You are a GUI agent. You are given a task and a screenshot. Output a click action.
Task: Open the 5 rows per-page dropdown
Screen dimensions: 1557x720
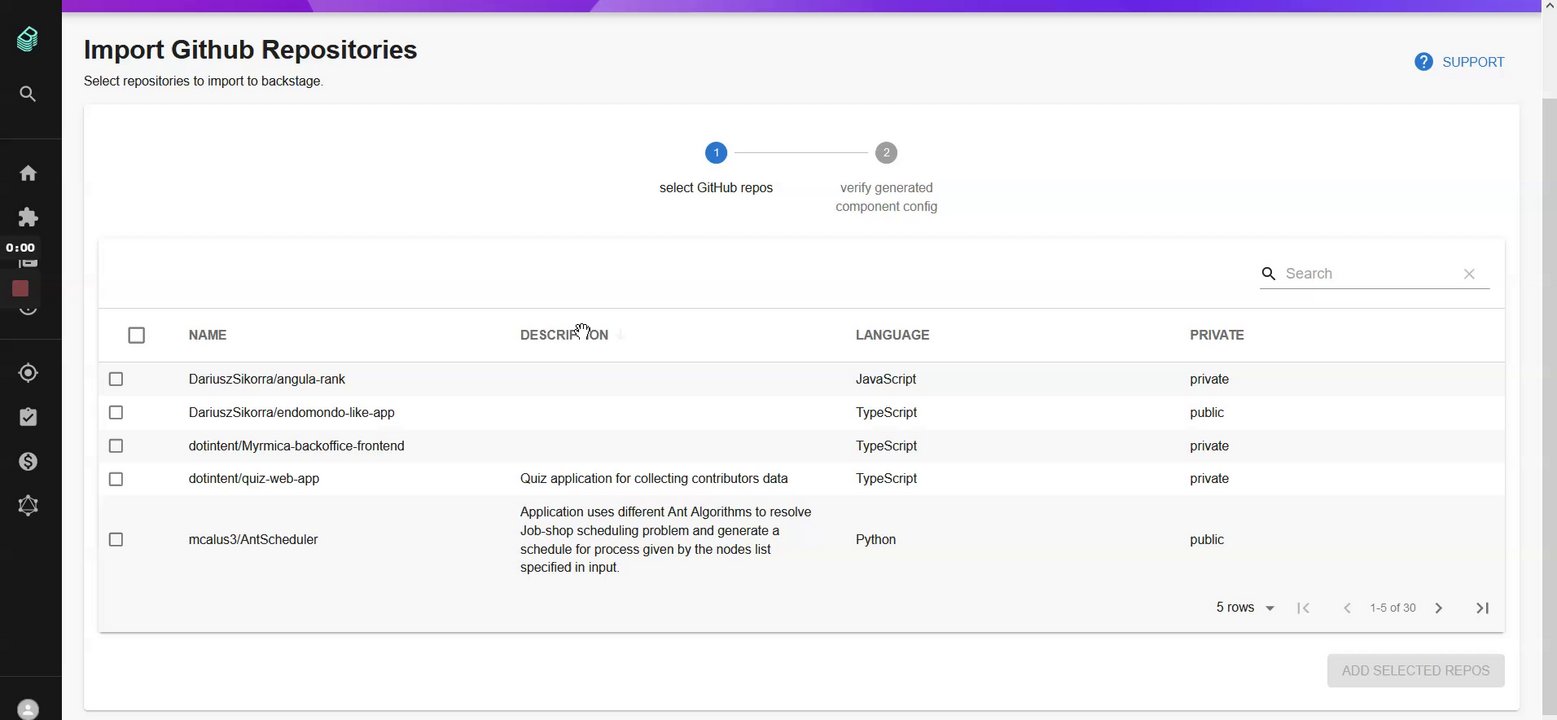tap(1245, 608)
